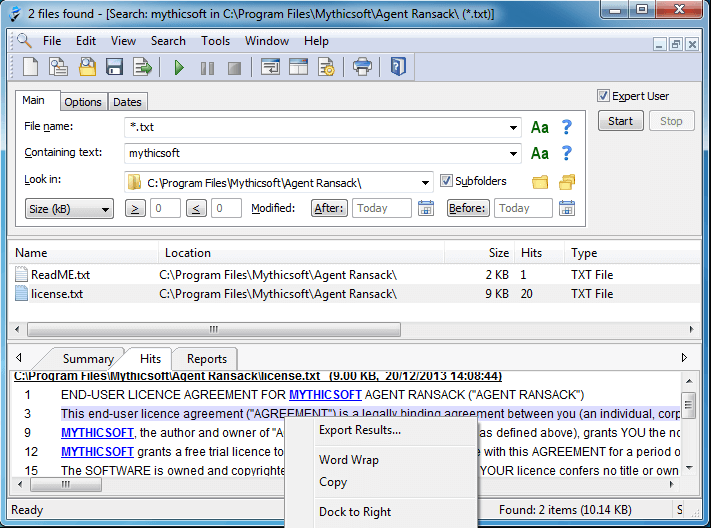Click the Print toolbar icon
This screenshot has width=711, height=528.
click(x=362, y=67)
